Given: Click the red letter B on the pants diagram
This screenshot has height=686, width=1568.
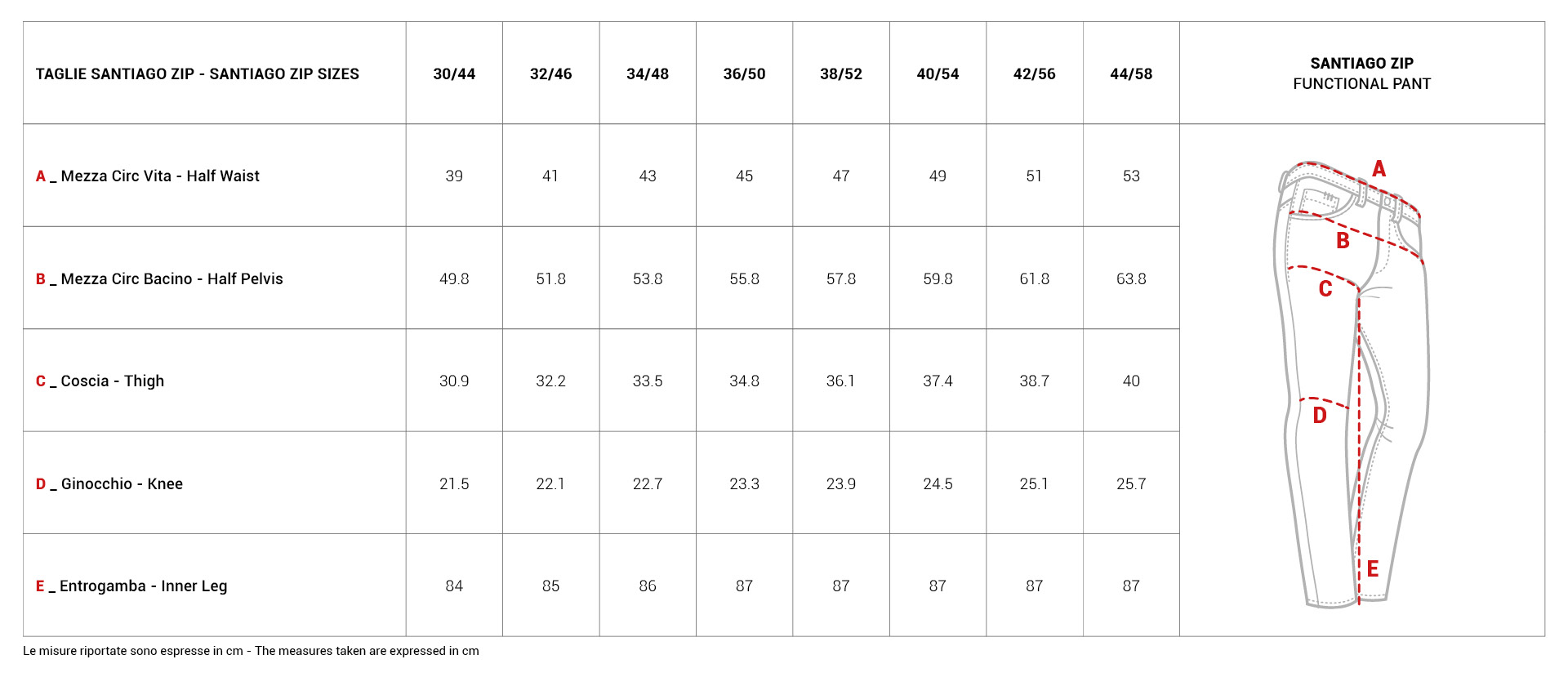Looking at the screenshot, I should 1343,241.
